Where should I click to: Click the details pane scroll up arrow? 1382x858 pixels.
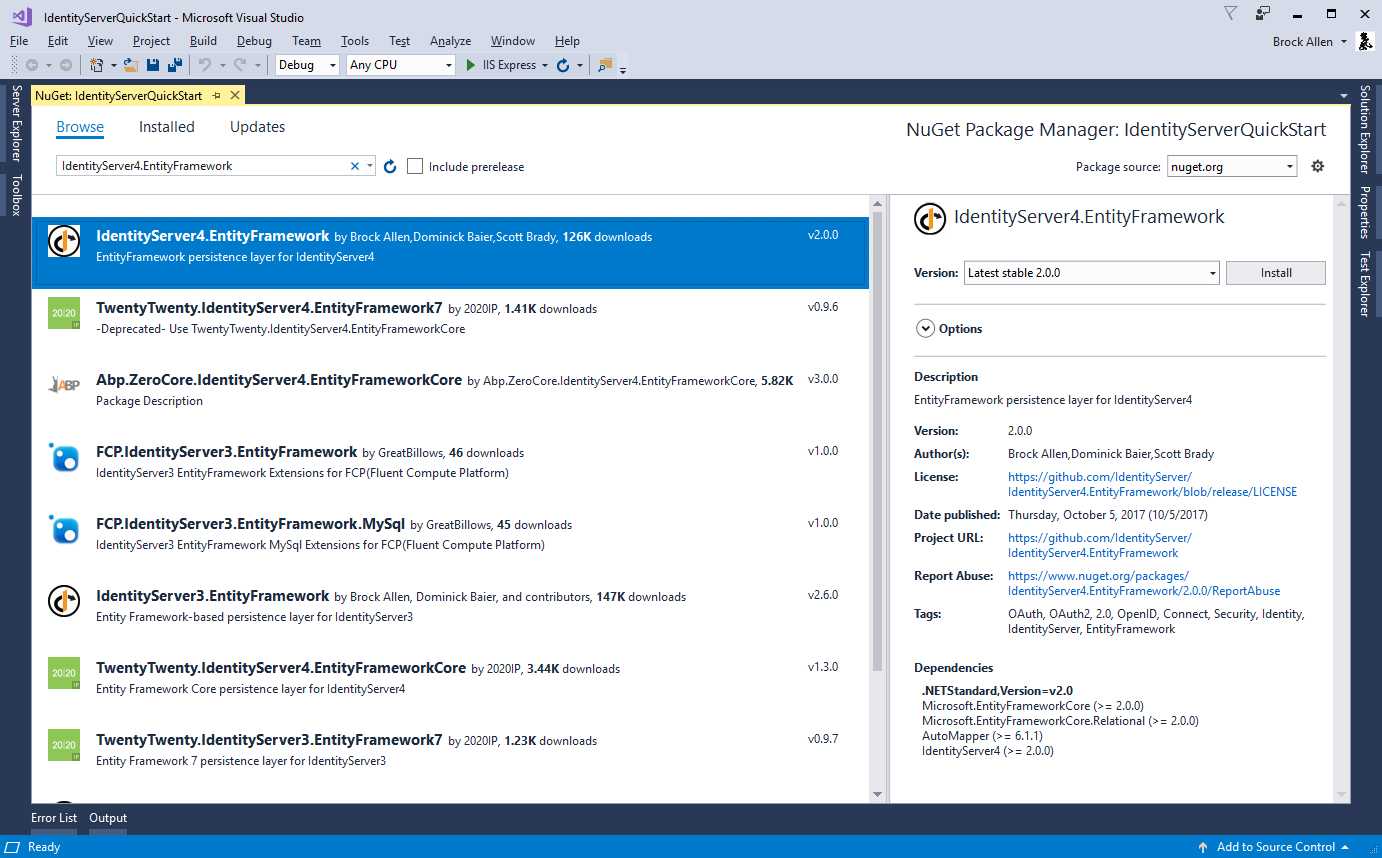(x=1342, y=203)
